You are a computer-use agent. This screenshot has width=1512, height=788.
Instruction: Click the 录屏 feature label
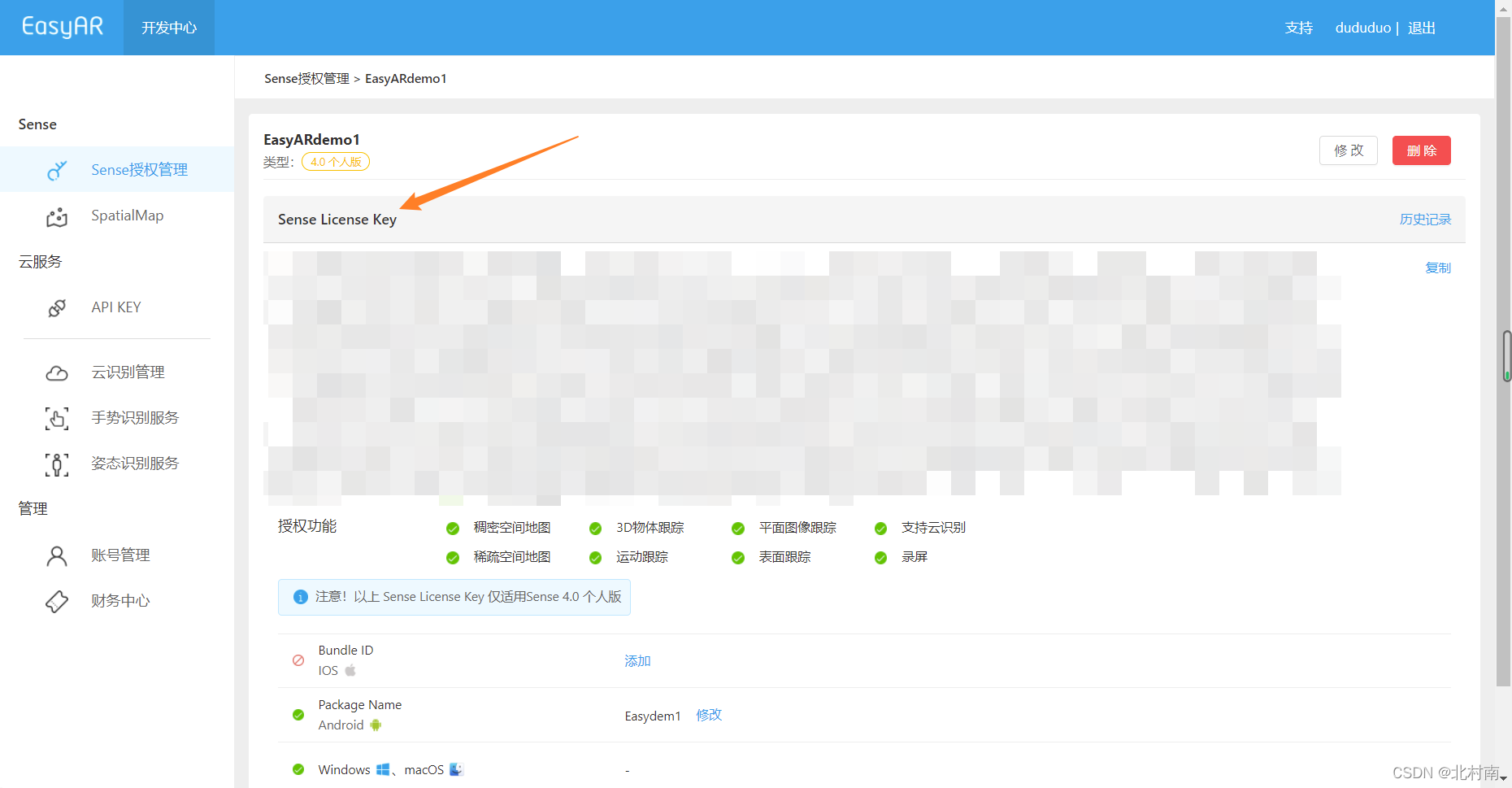(915, 557)
